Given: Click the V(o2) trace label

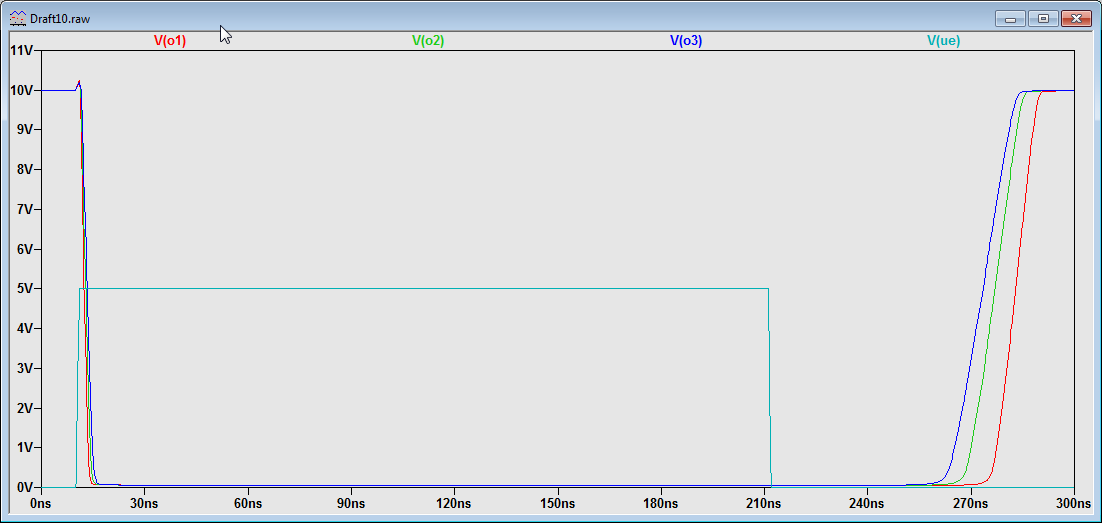Looking at the screenshot, I should pyautogui.click(x=428, y=41).
